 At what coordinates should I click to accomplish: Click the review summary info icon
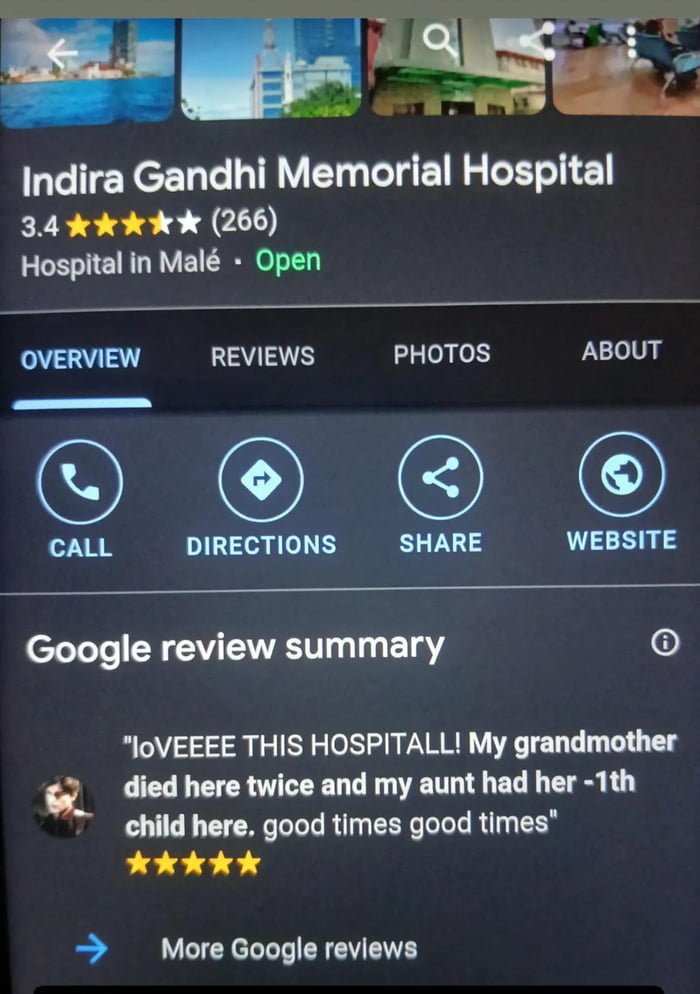(x=665, y=643)
